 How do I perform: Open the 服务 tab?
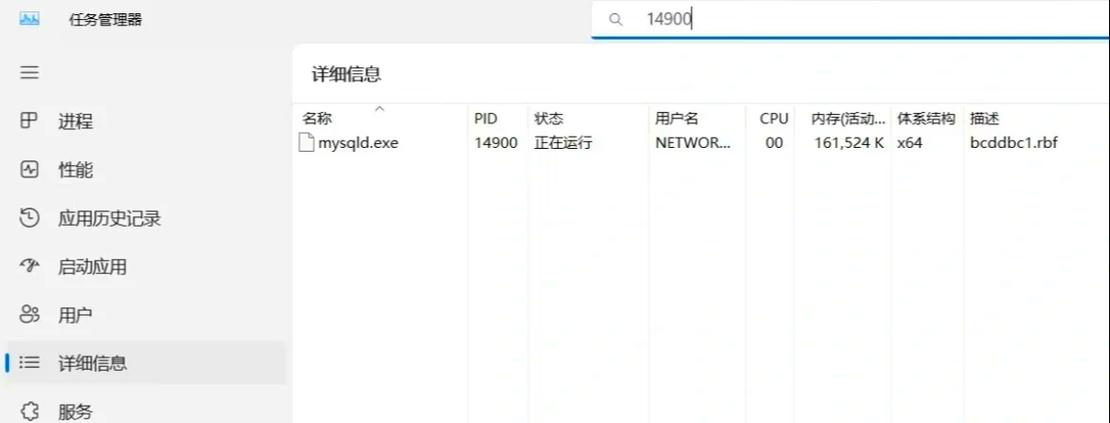tap(146, 410)
